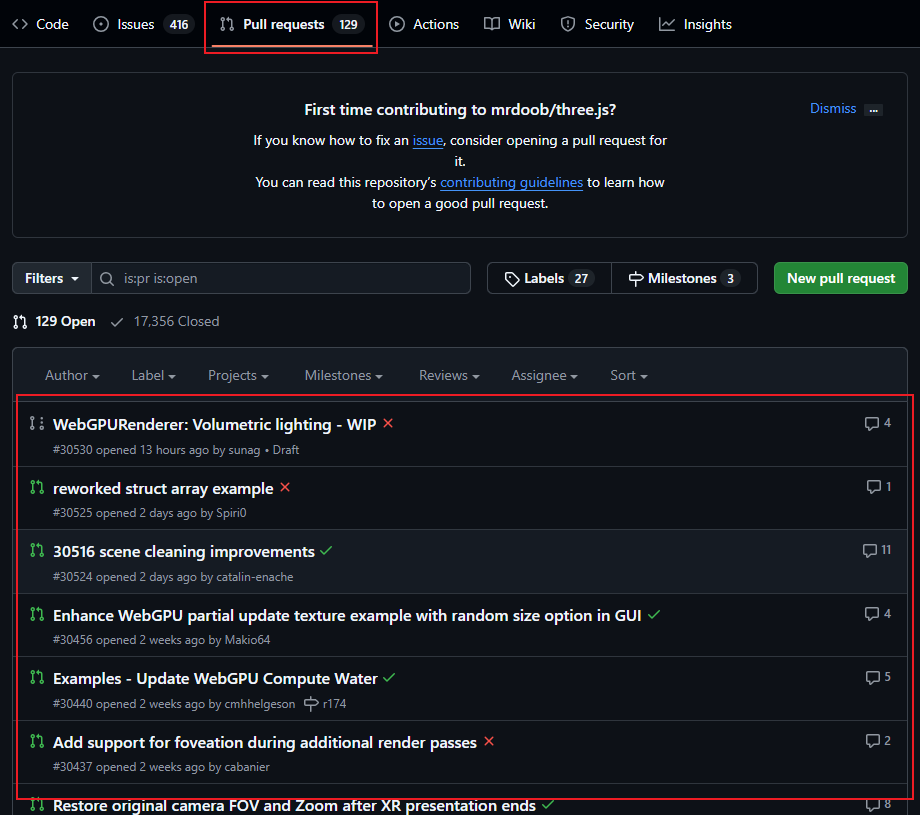Expand the Projects filter dropdown

coord(238,376)
